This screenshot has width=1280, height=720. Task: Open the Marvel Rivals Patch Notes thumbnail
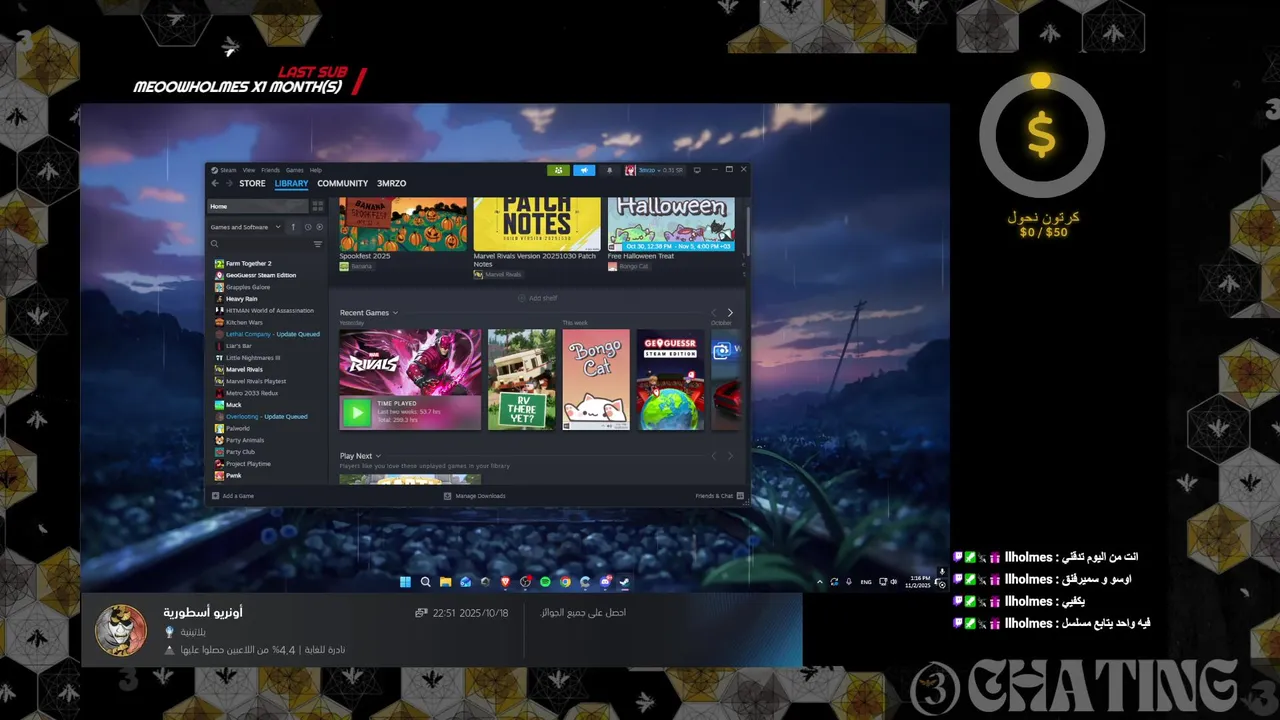tap(537, 224)
